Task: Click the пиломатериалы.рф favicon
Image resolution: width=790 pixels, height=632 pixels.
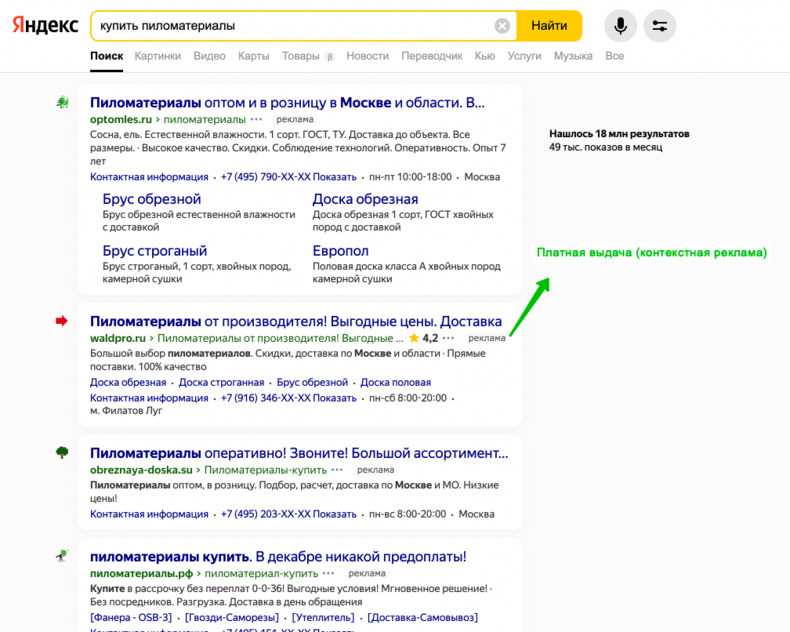Action: click(61, 556)
